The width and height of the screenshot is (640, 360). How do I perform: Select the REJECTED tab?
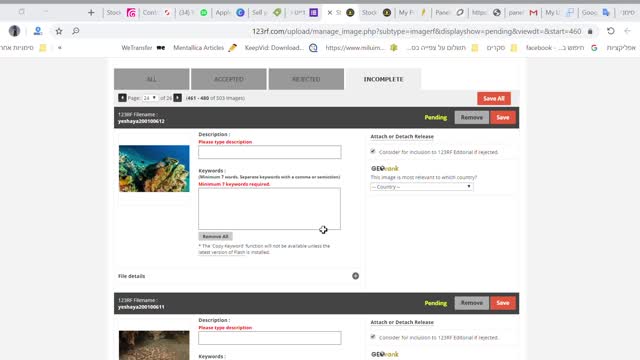point(306,79)
